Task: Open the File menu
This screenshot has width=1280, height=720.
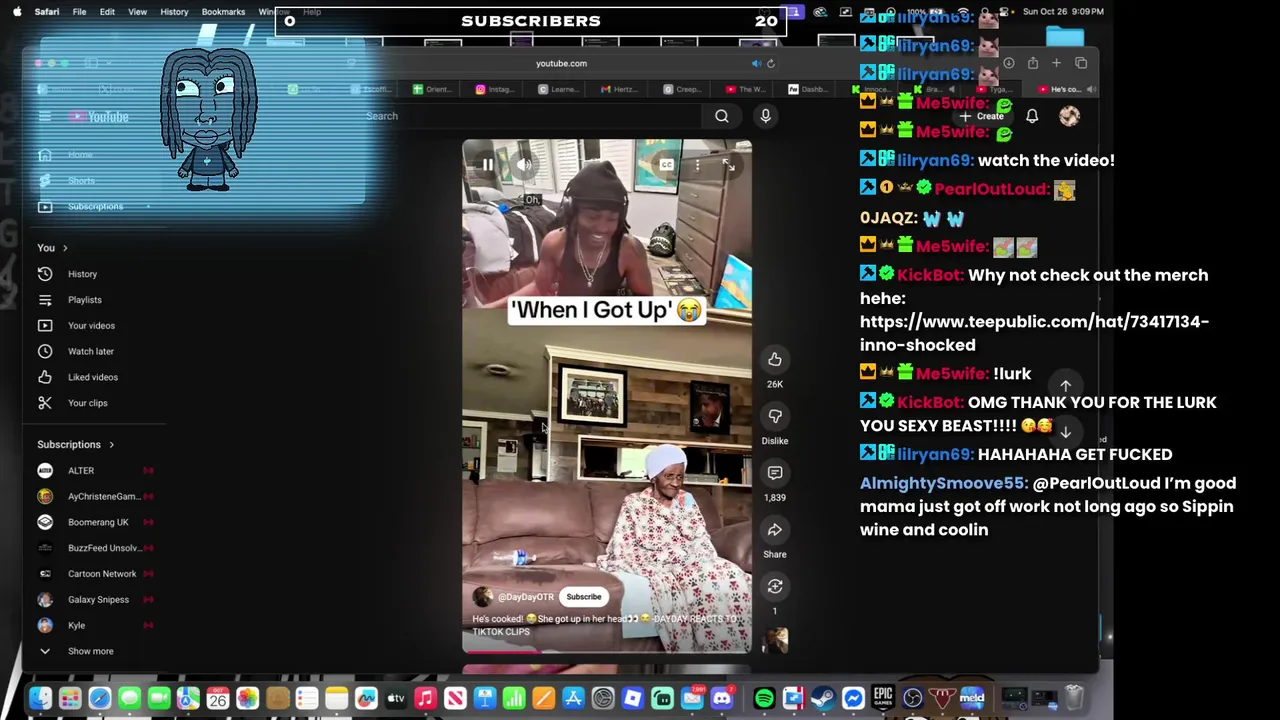Action: tap(79, 12)
